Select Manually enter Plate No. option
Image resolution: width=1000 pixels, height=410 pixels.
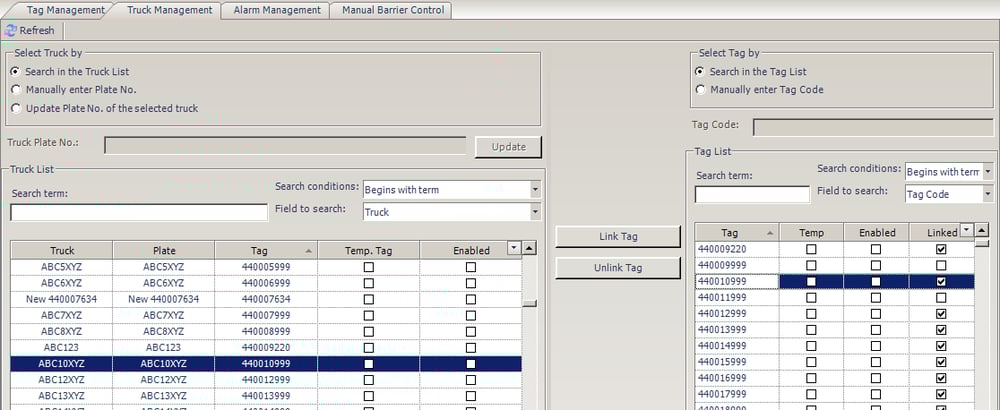[x=15, y=90]
